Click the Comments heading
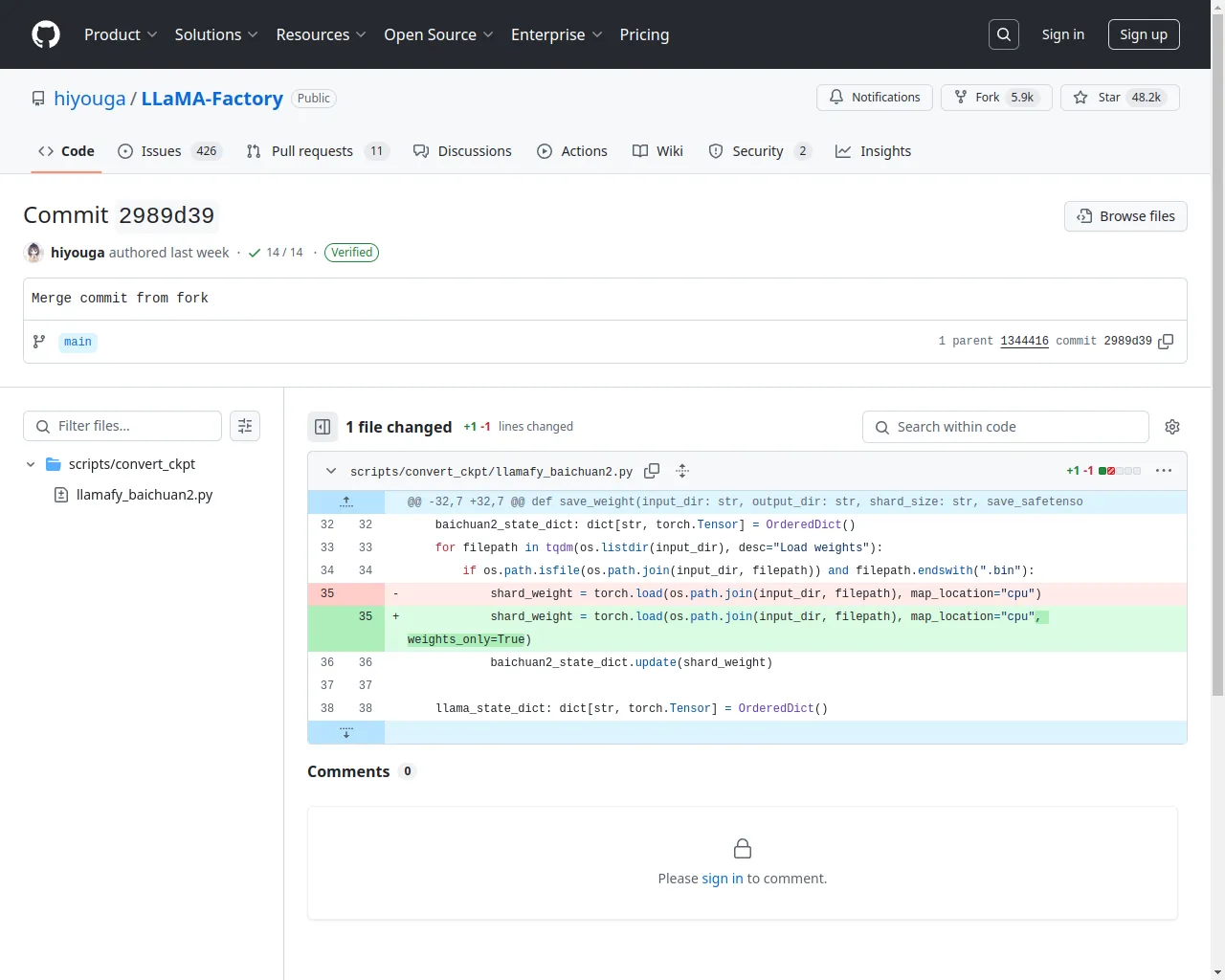This screenshot has height=980, width=1225. tap(348, 771)
